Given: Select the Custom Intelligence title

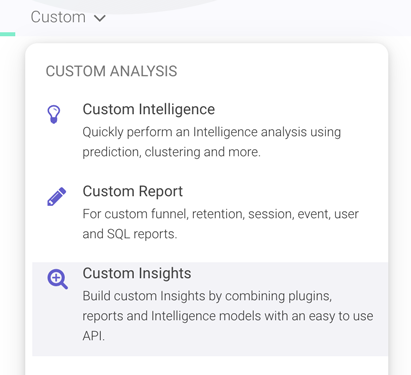Looking at the screenshot, I should 149,109.
